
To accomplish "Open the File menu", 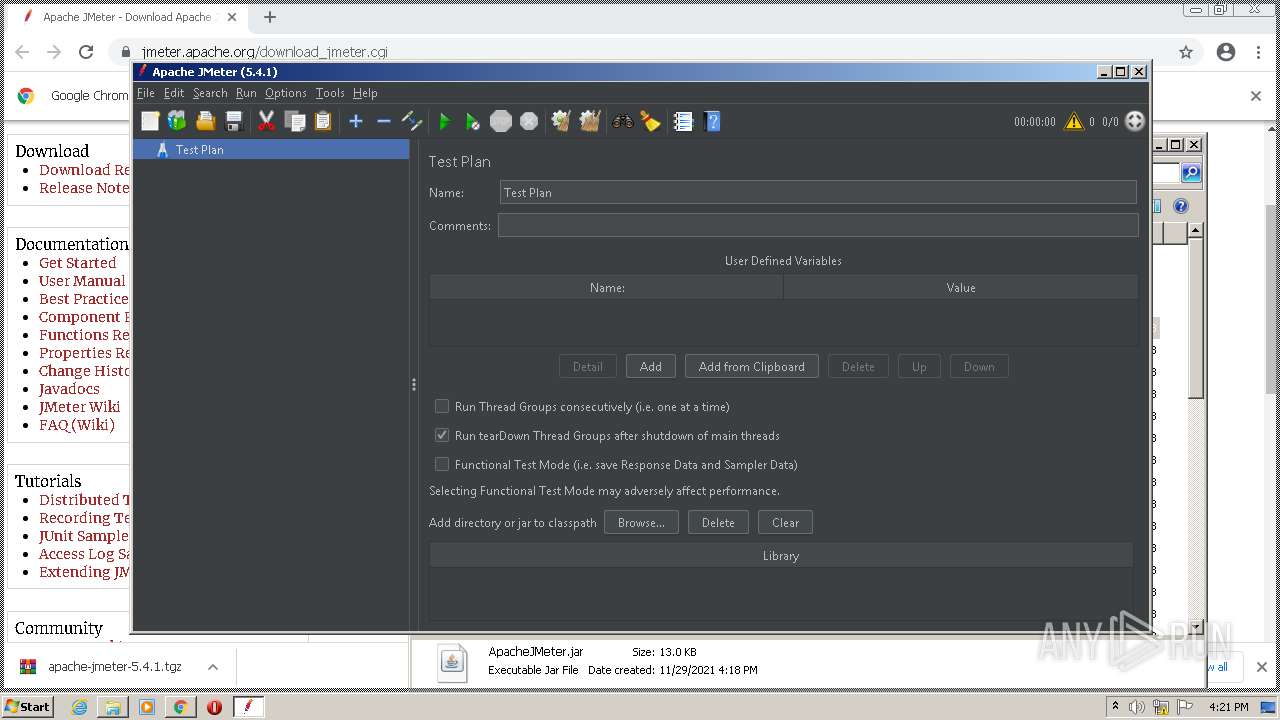I will pyautogui.click(x=146, y=93).
